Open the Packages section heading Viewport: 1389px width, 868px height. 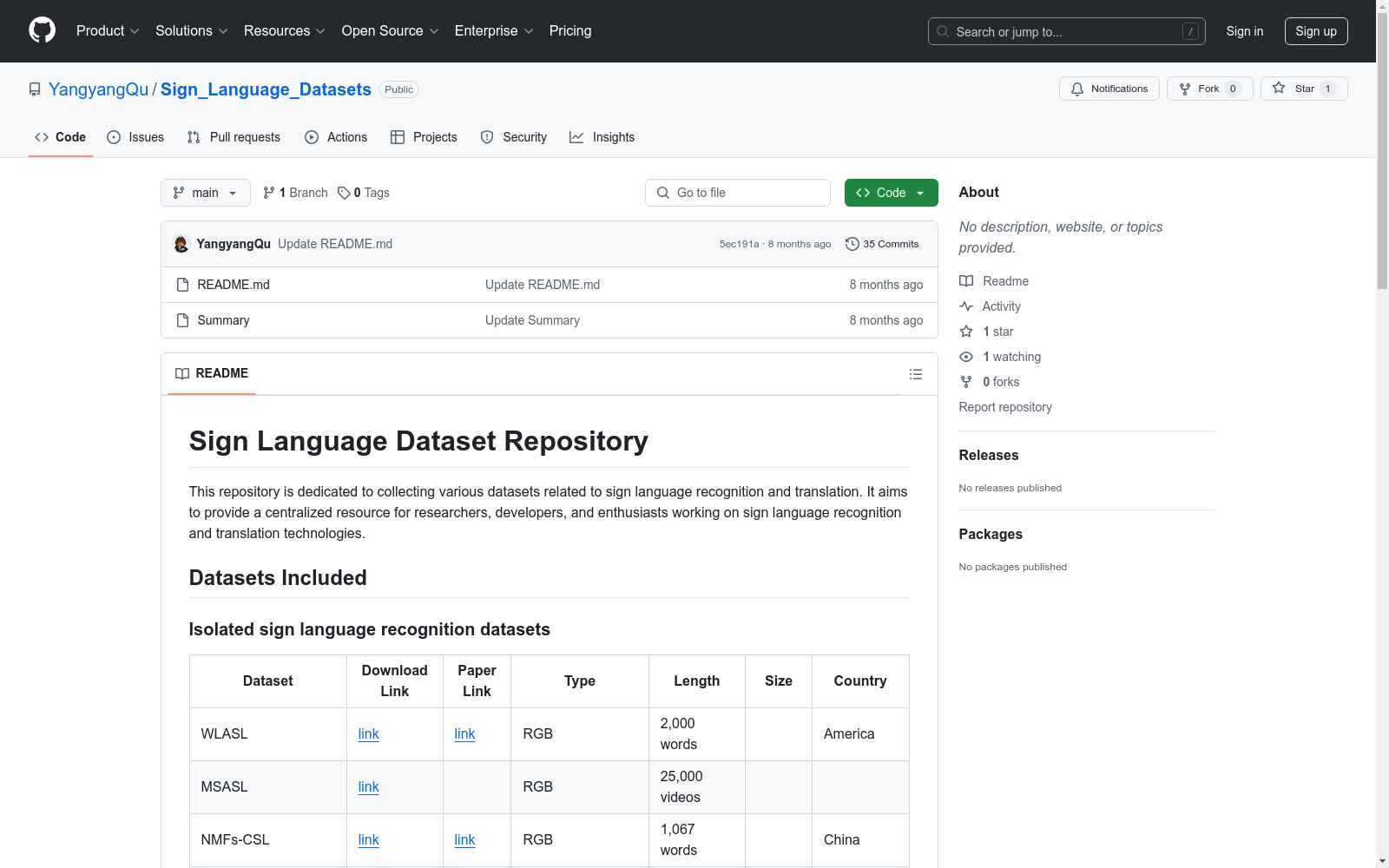click(x=991, y=534)
